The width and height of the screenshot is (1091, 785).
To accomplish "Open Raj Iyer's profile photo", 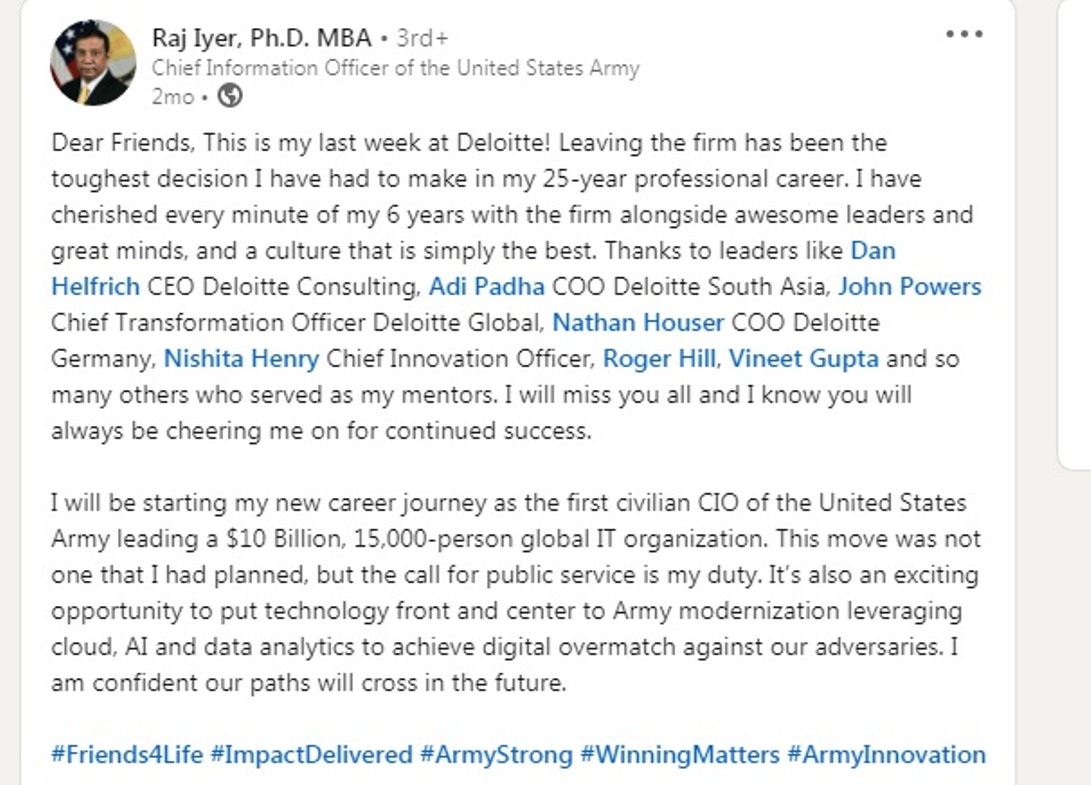I will [x=93, y=63].
